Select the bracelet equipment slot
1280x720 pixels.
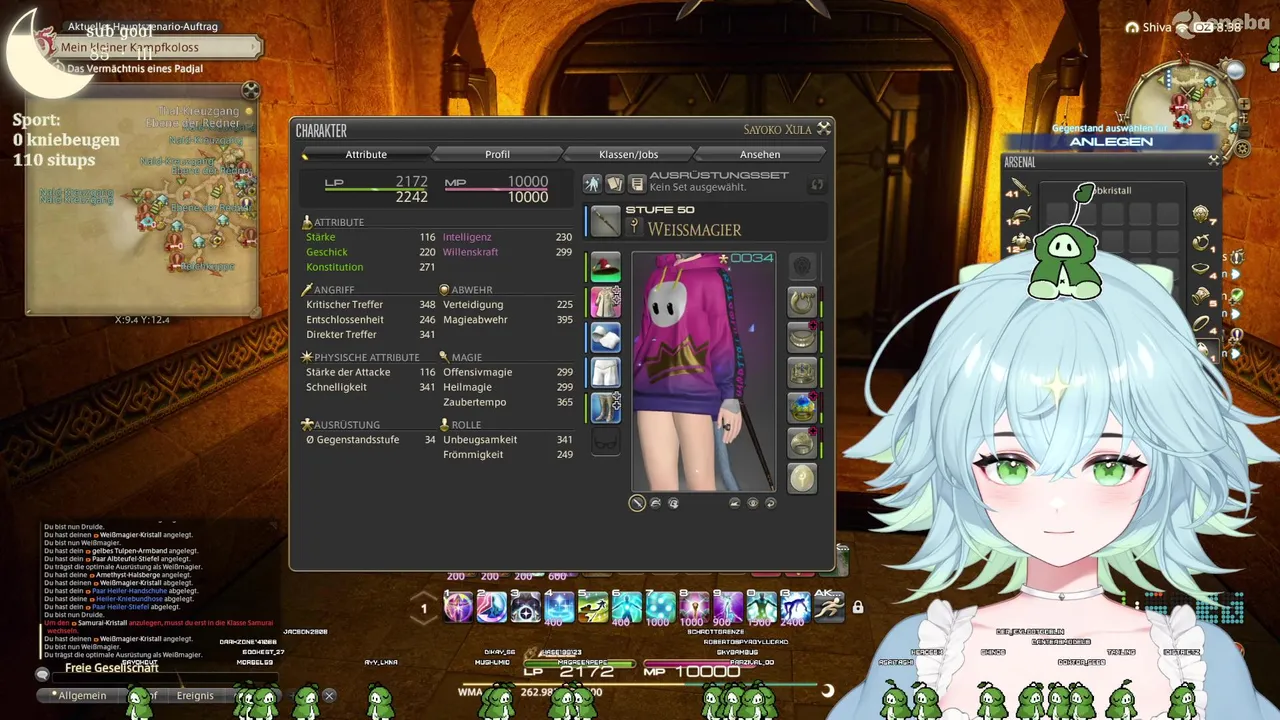click(802, 372)
